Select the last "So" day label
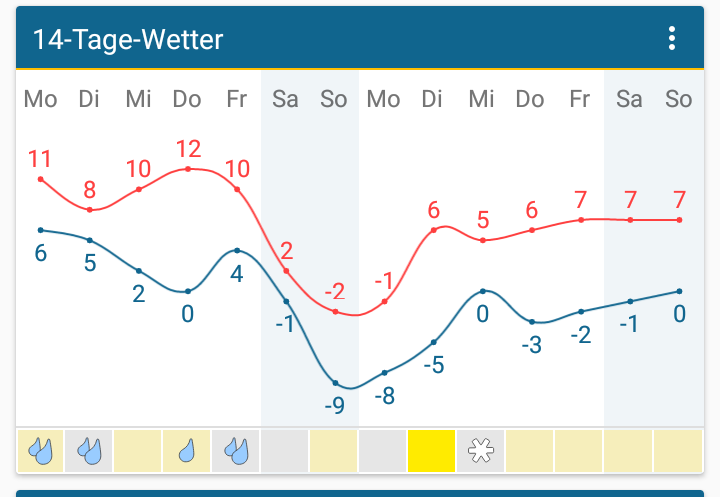This screenshot has height=497, width=720. [x=678, y=99]
